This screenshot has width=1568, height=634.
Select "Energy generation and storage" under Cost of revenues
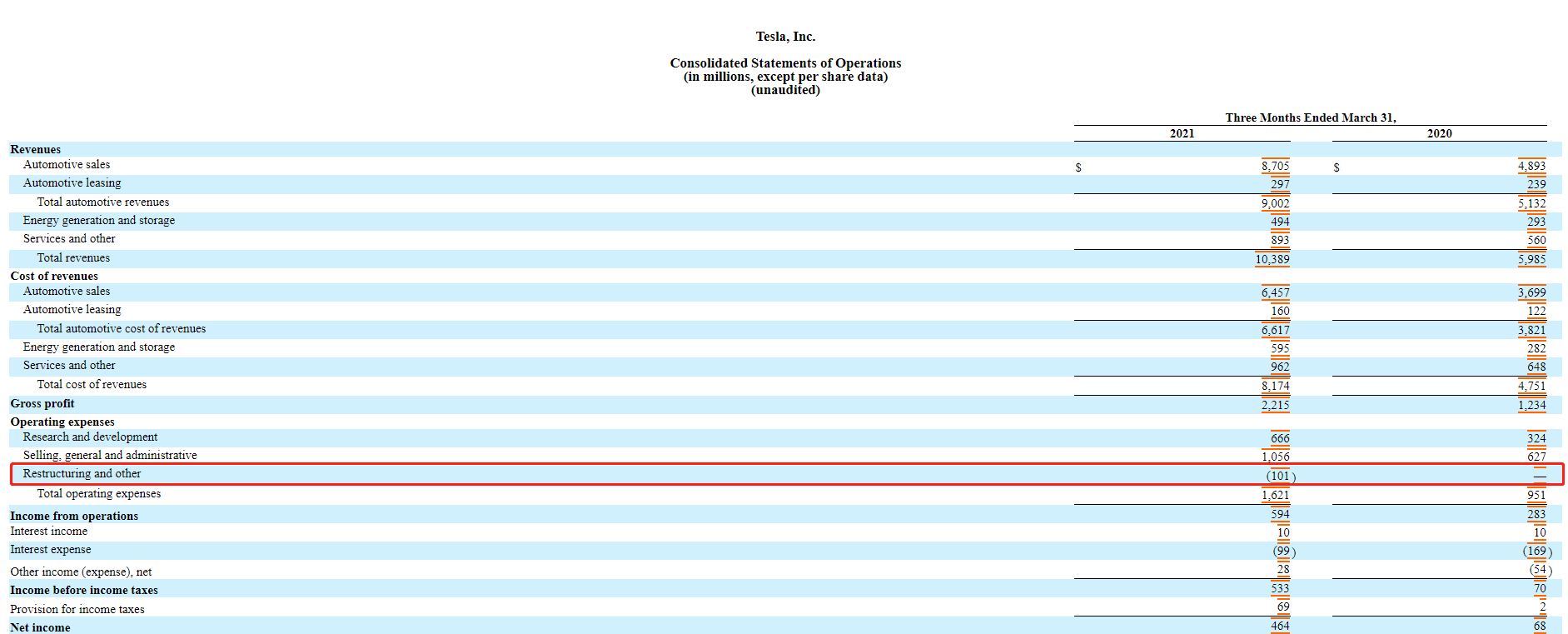[99, 347]
